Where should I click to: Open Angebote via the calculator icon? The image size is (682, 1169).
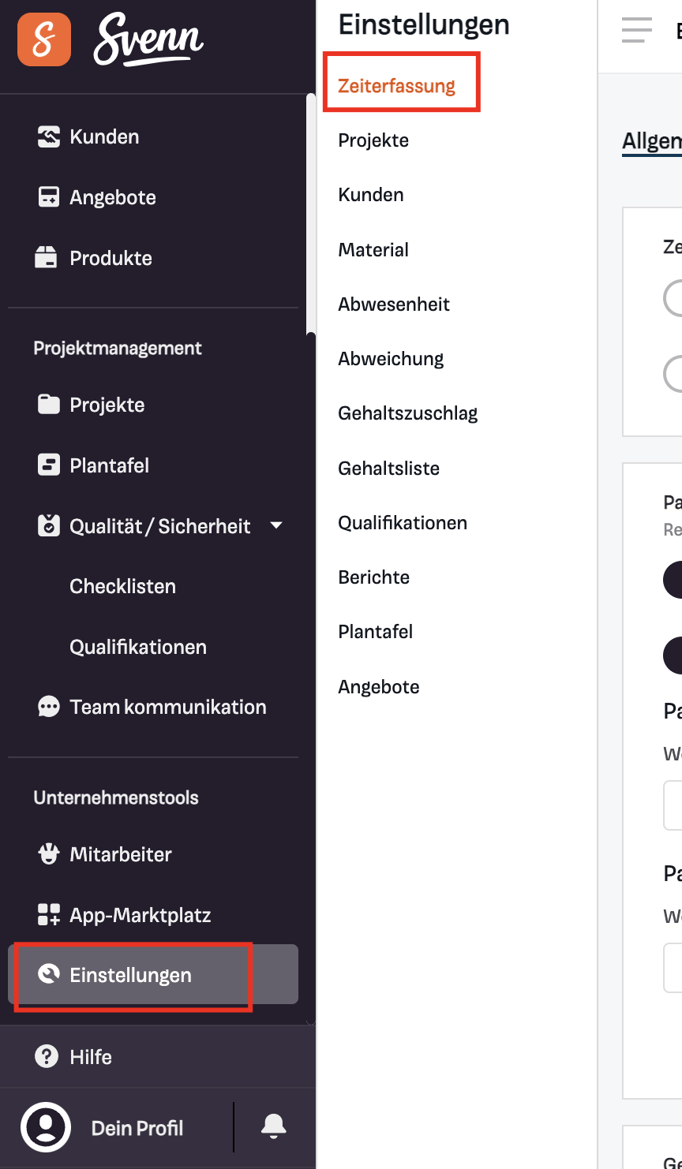click(x=48, y=198)
